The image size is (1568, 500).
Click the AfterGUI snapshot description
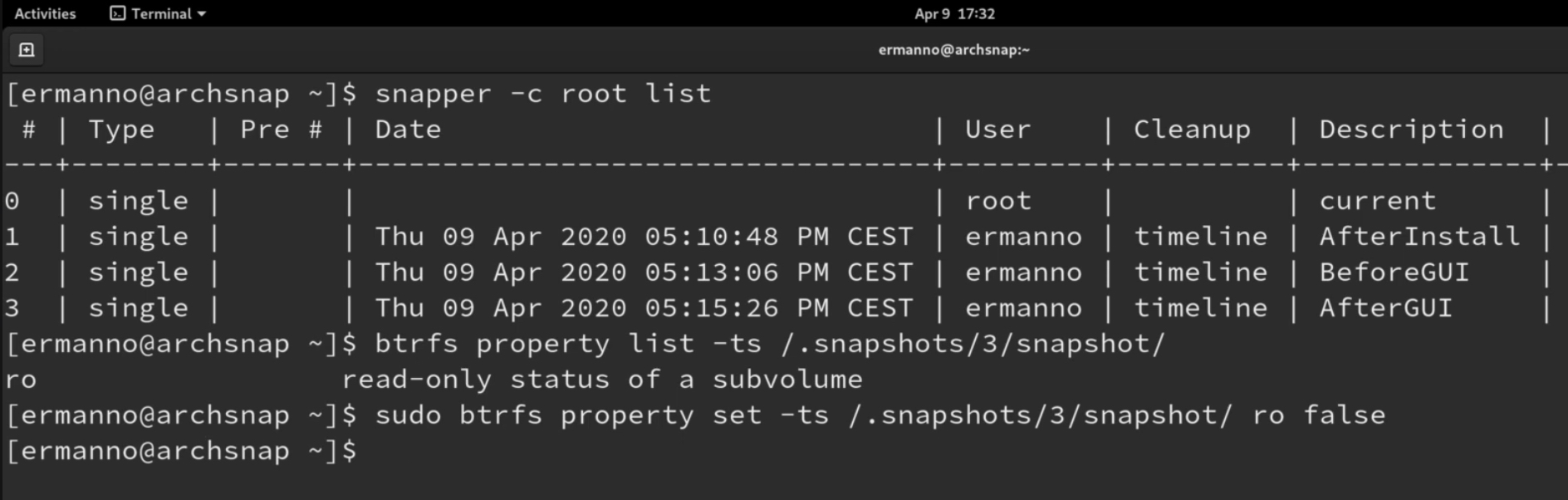[x=1386, y=307]
